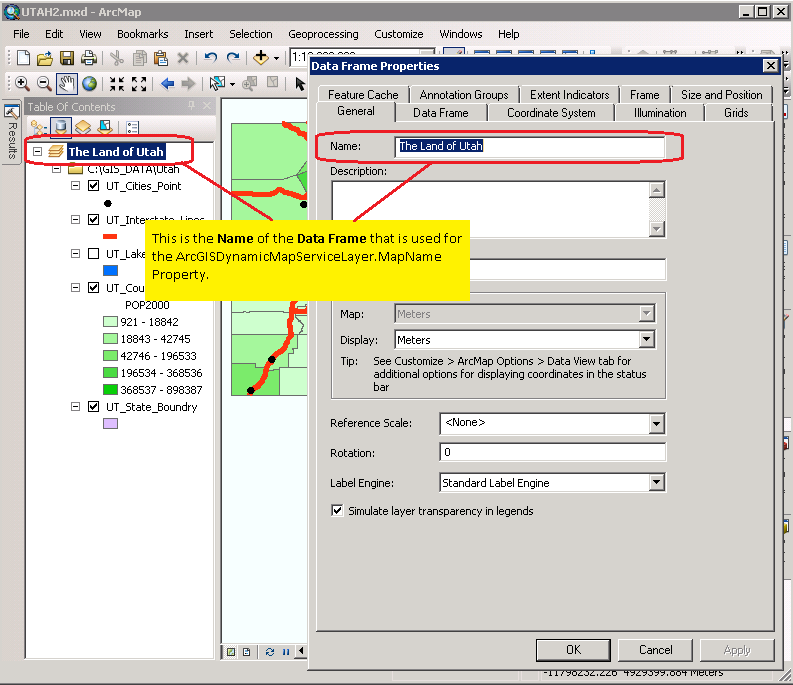Open the Label Engine dropdown
The image size is (793, 685).
click(x=656, y=483)
